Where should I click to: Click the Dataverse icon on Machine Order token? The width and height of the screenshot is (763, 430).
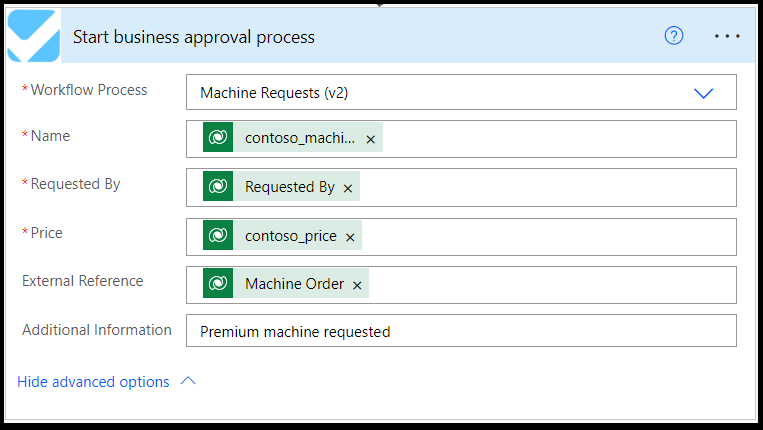218,284
